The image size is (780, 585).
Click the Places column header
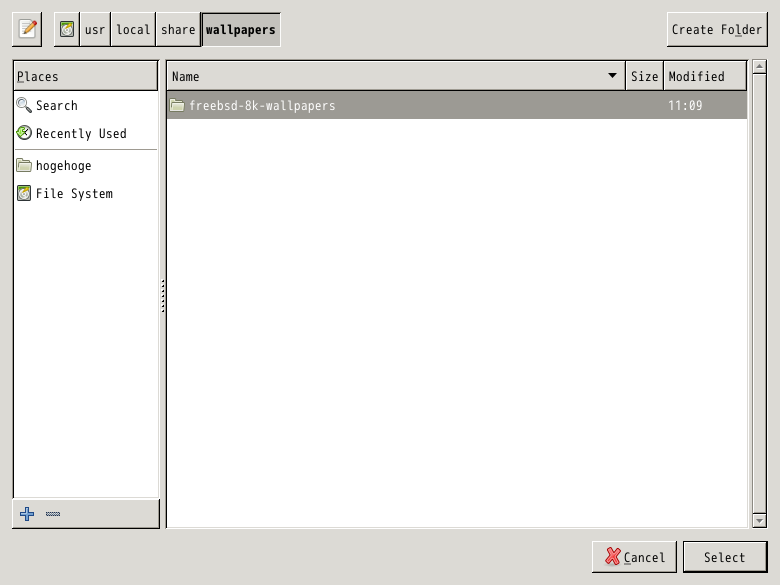(x=86, y=76)
